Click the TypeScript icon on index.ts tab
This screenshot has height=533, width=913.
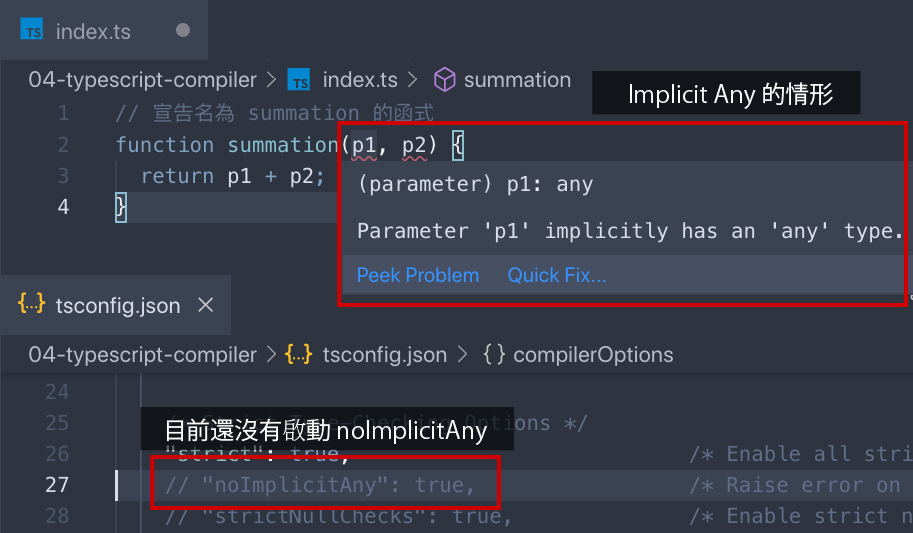[x=31, y=30]
